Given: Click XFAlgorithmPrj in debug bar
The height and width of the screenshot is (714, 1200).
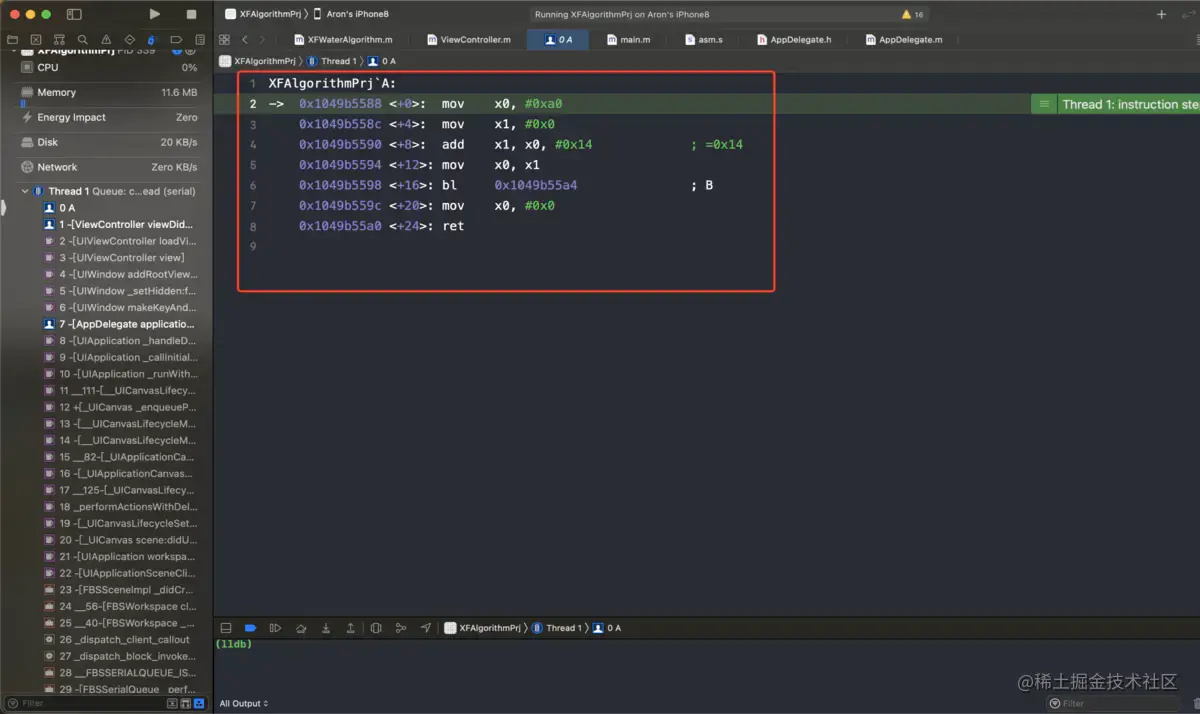Looking at the screenshot, I should (483, 628).
